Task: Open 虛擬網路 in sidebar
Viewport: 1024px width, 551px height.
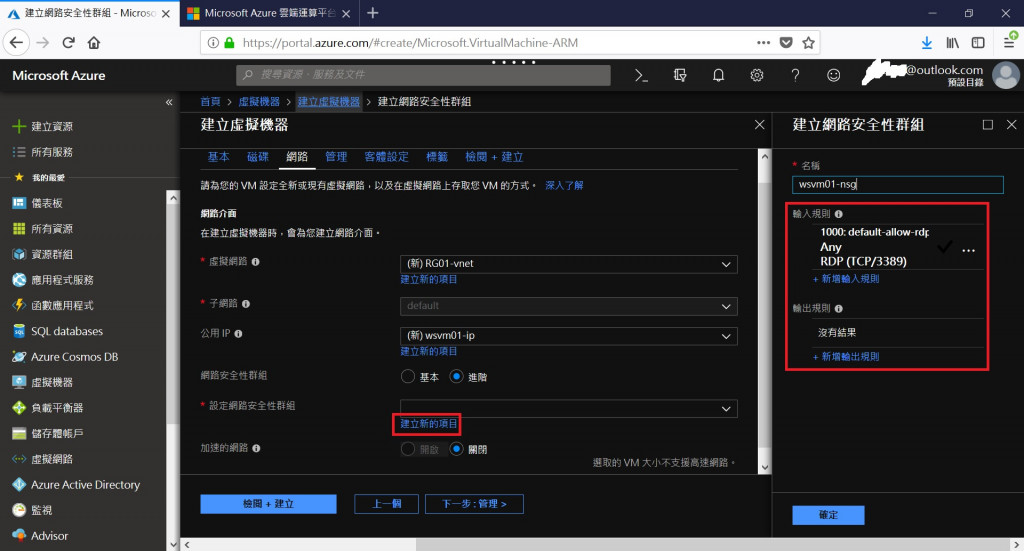Action: pyautogui.click(x=52, y=459)
